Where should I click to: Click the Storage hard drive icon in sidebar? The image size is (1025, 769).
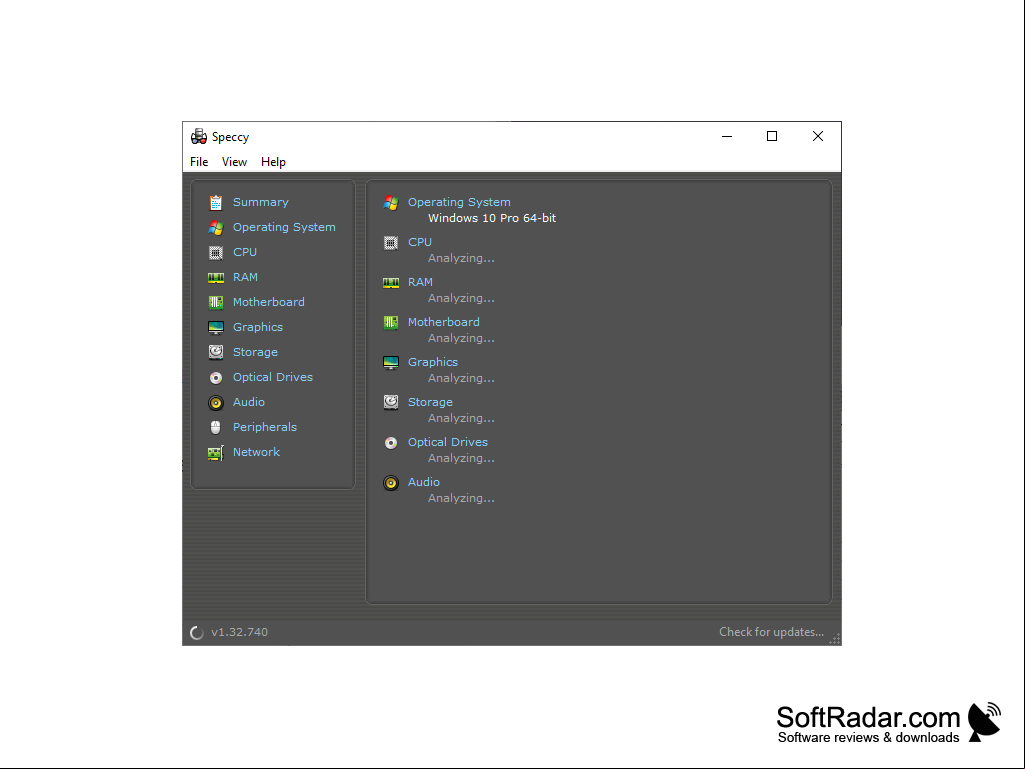[216, 352]
